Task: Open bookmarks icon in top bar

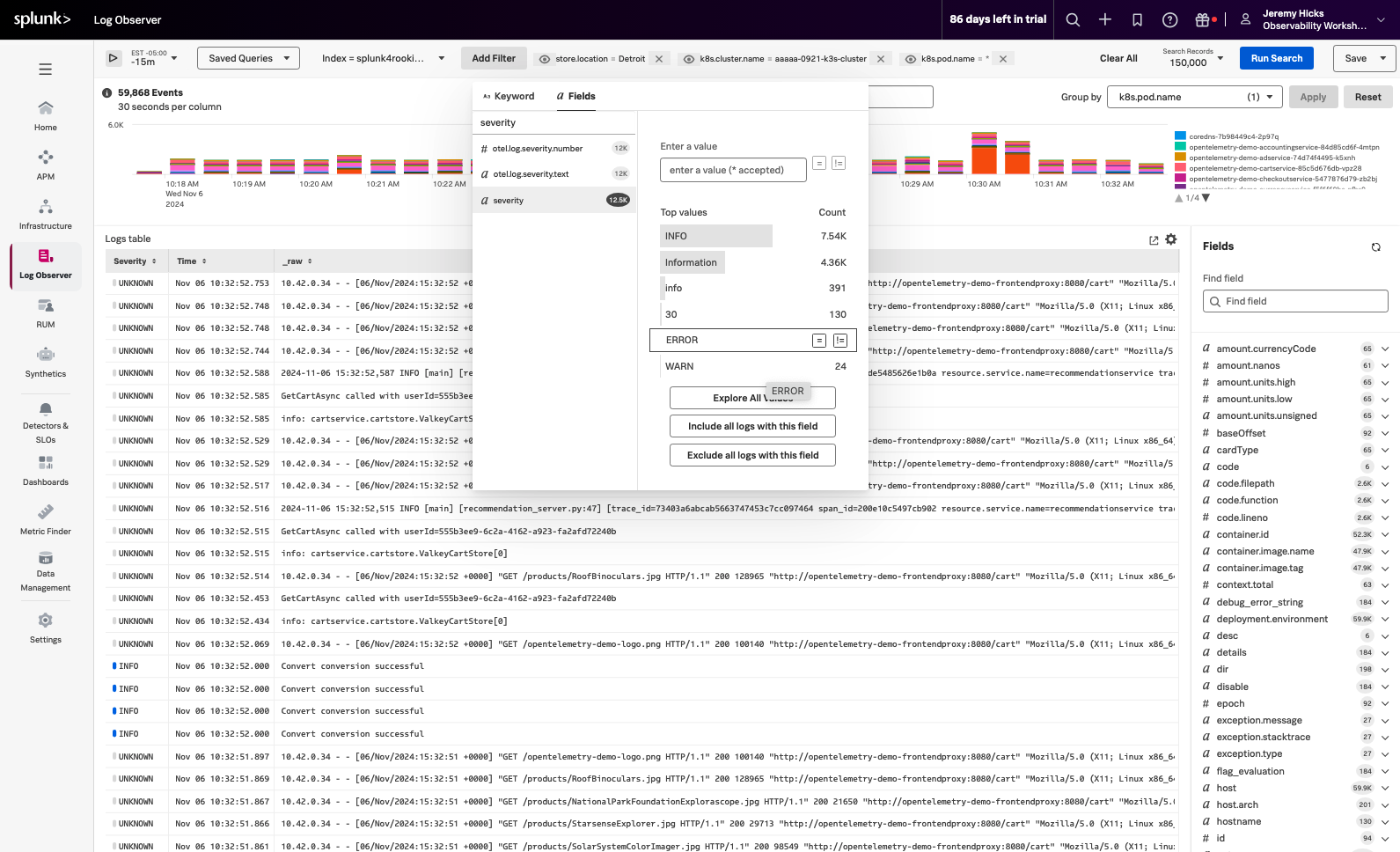Action: [x=1137, y=19]
